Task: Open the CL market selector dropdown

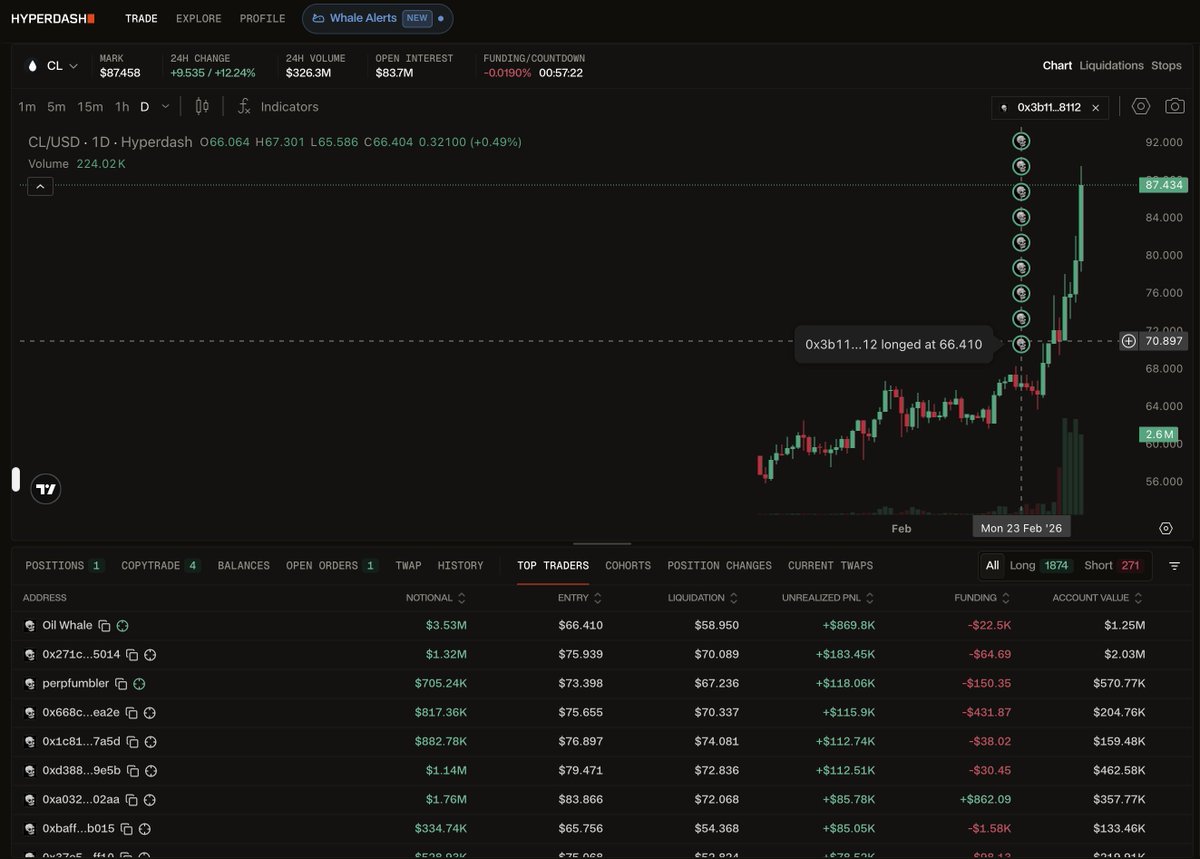Action: pyautogui.click(x=54, y=66)
